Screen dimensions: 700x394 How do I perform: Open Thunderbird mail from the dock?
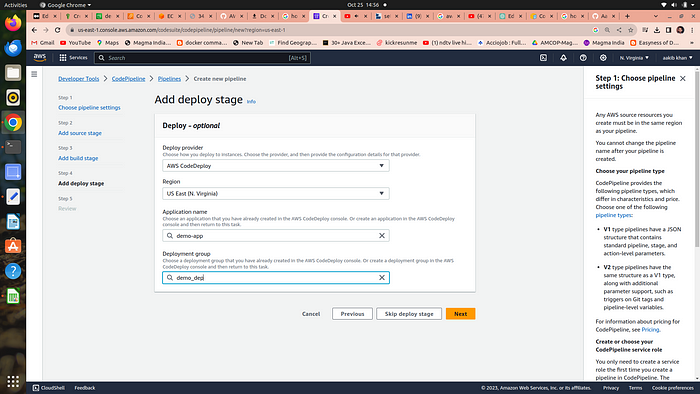13,48
